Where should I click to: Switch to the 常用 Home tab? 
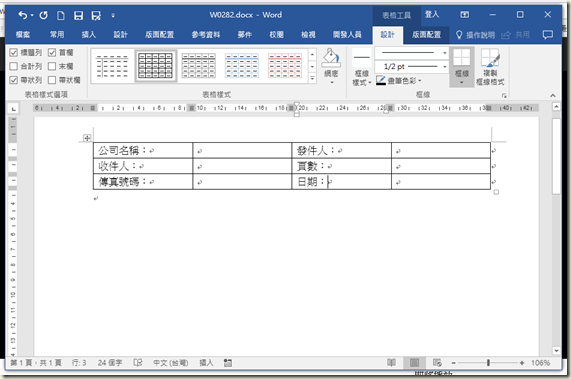tap(57, 35)
